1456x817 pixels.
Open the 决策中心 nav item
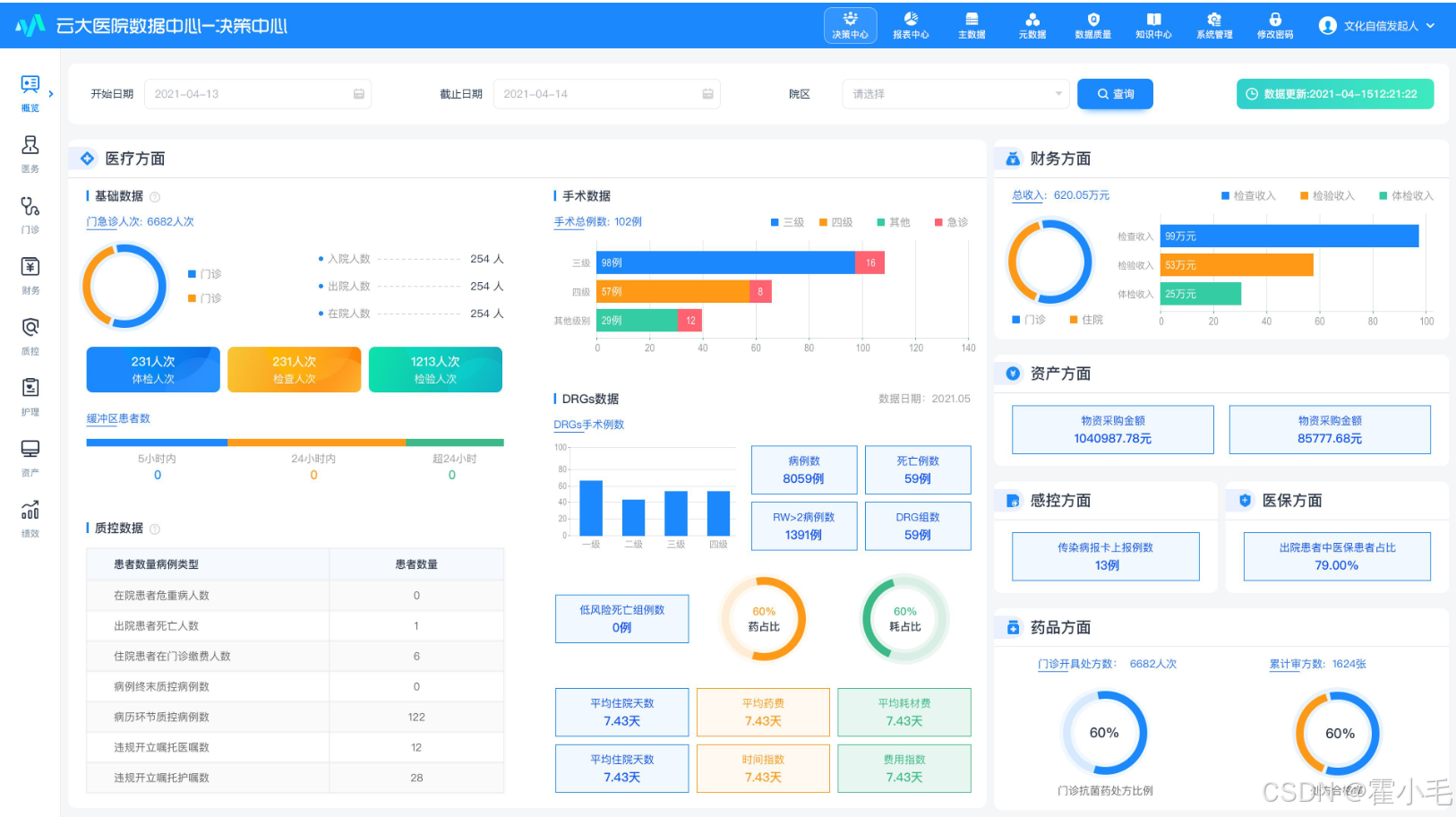tap(850, 25)
